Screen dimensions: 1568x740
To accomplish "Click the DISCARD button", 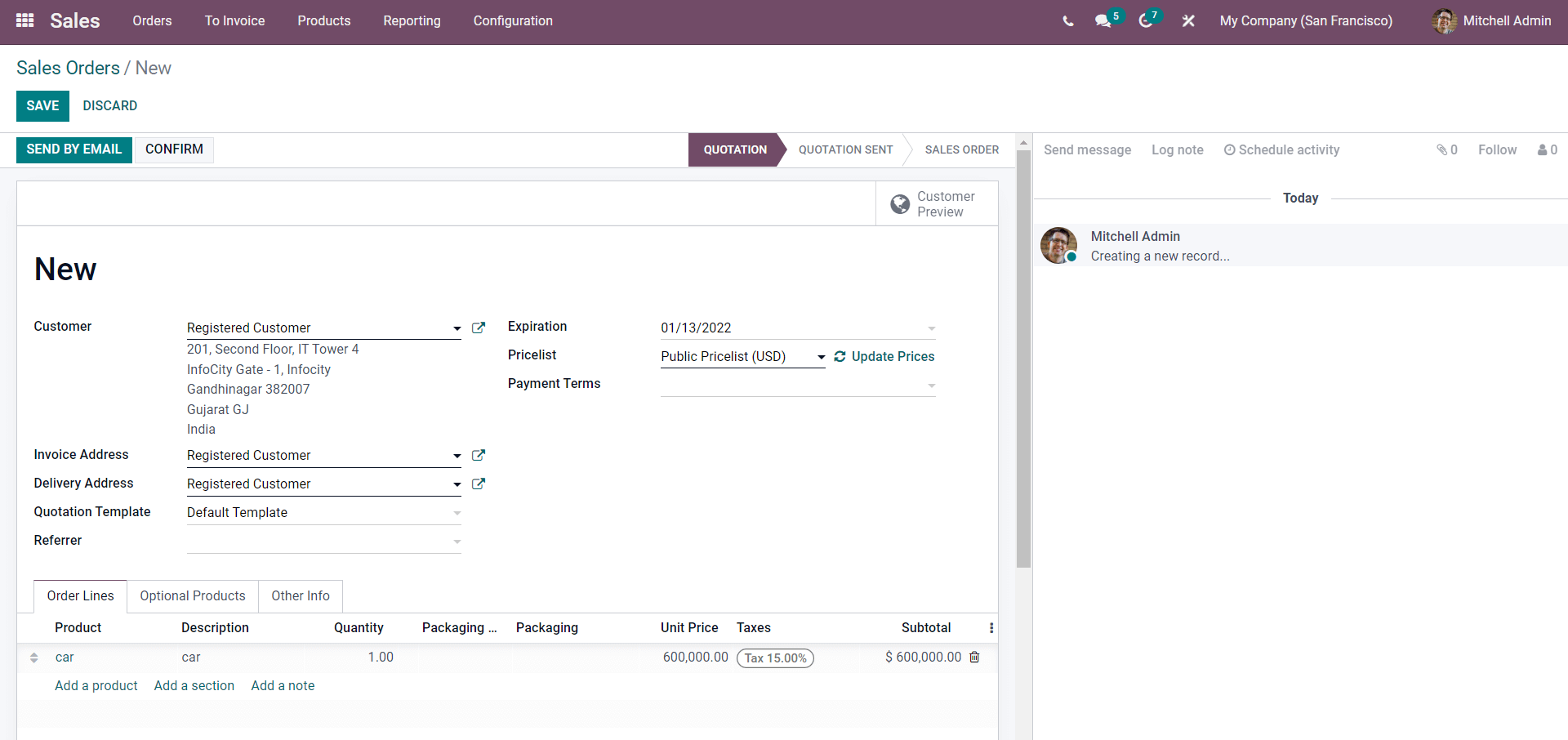I will pyautogui.click(x=110, y=106).
